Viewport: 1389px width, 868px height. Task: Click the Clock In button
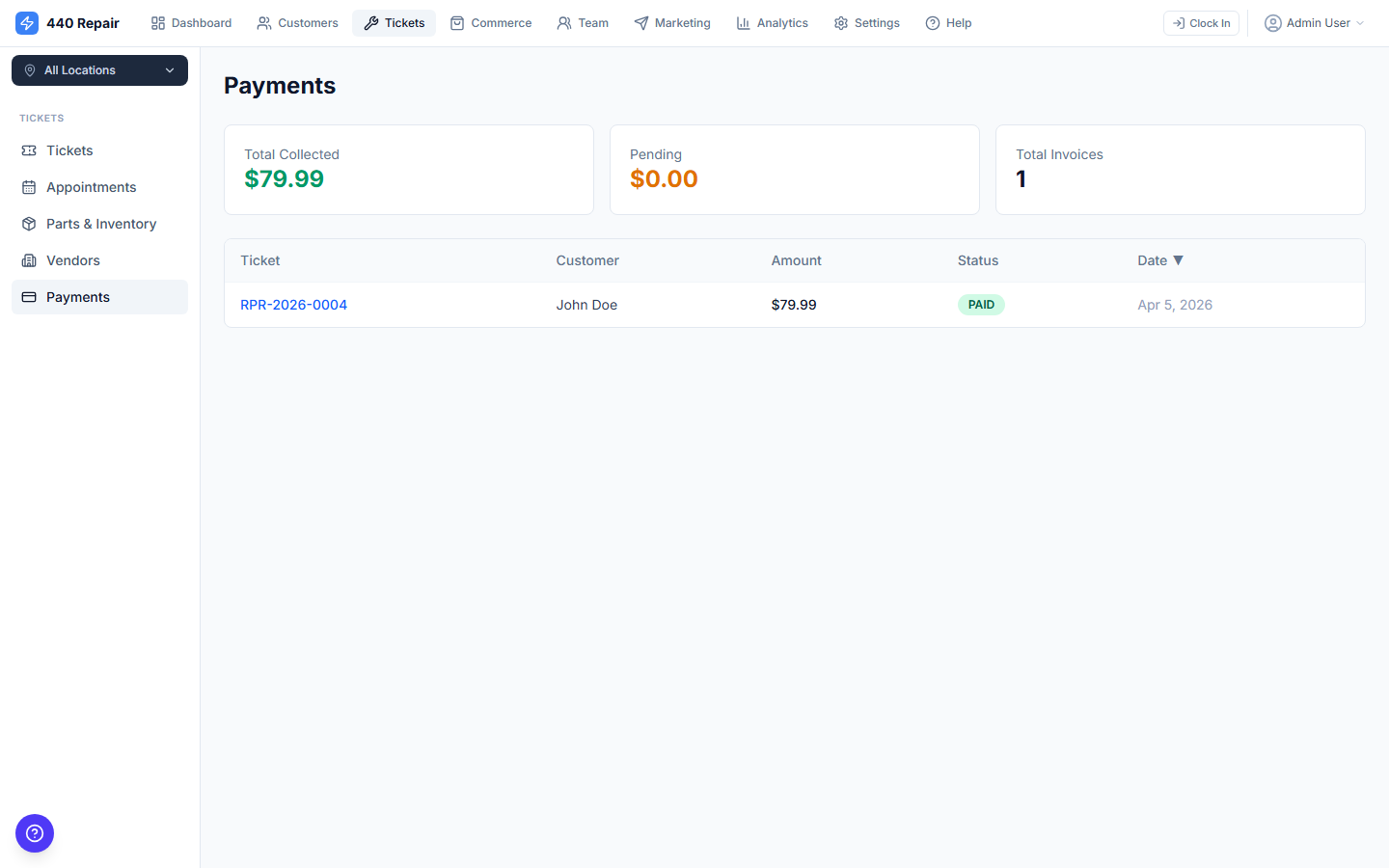point(1201,22)
